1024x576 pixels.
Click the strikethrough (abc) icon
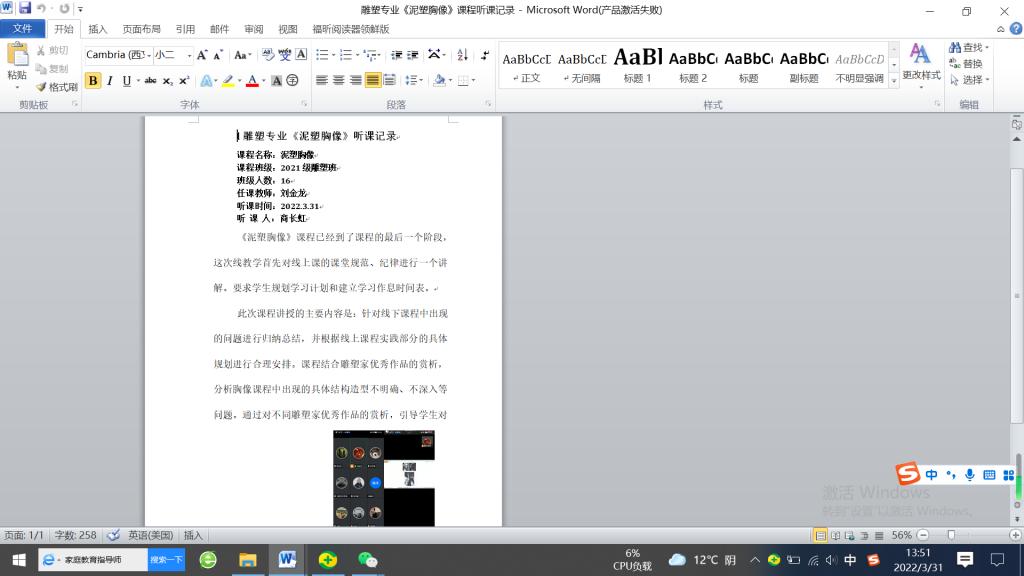click(150, 81)
